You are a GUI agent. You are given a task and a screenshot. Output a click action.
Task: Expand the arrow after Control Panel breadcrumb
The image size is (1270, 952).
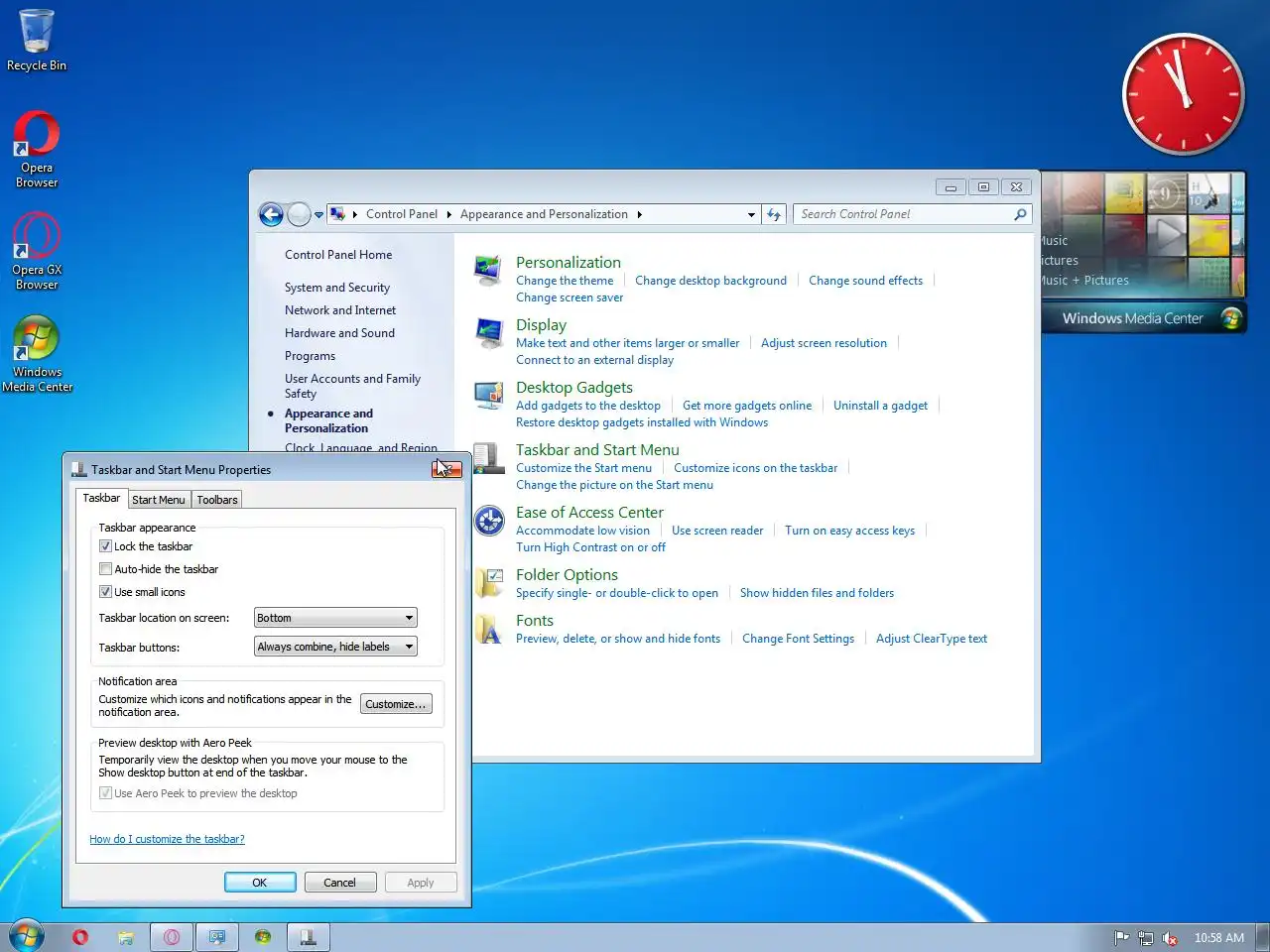(x=448, y=214)
